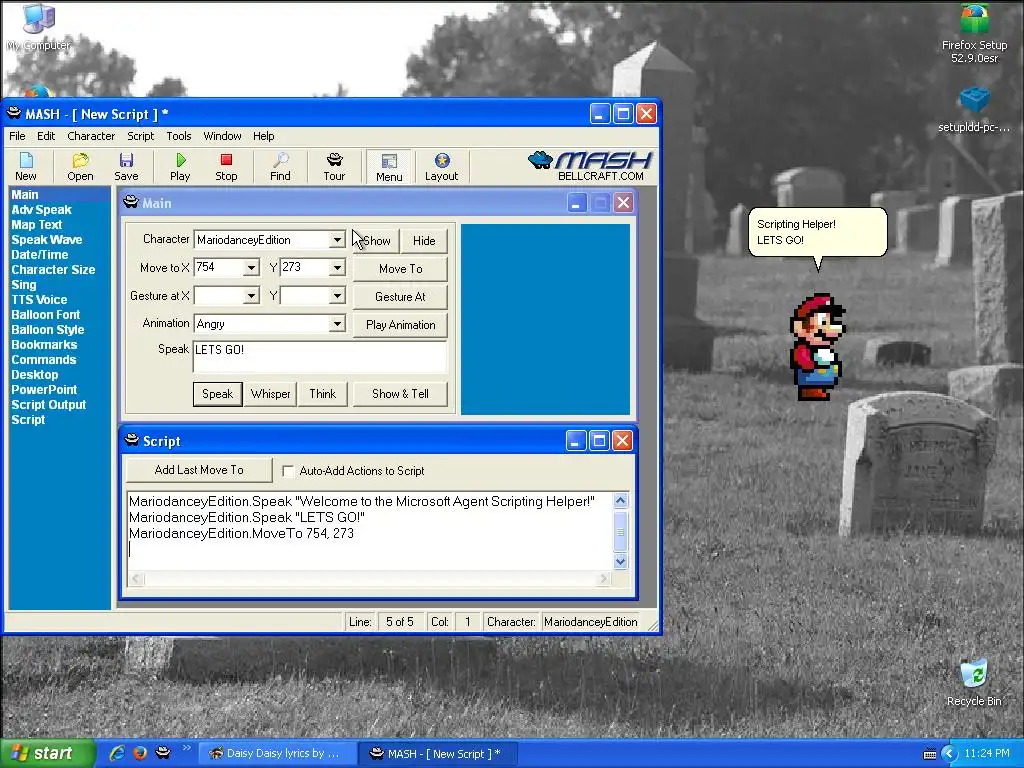Click inside the script text editor area
Viewport: 1024px width, 768px height.
370,531
